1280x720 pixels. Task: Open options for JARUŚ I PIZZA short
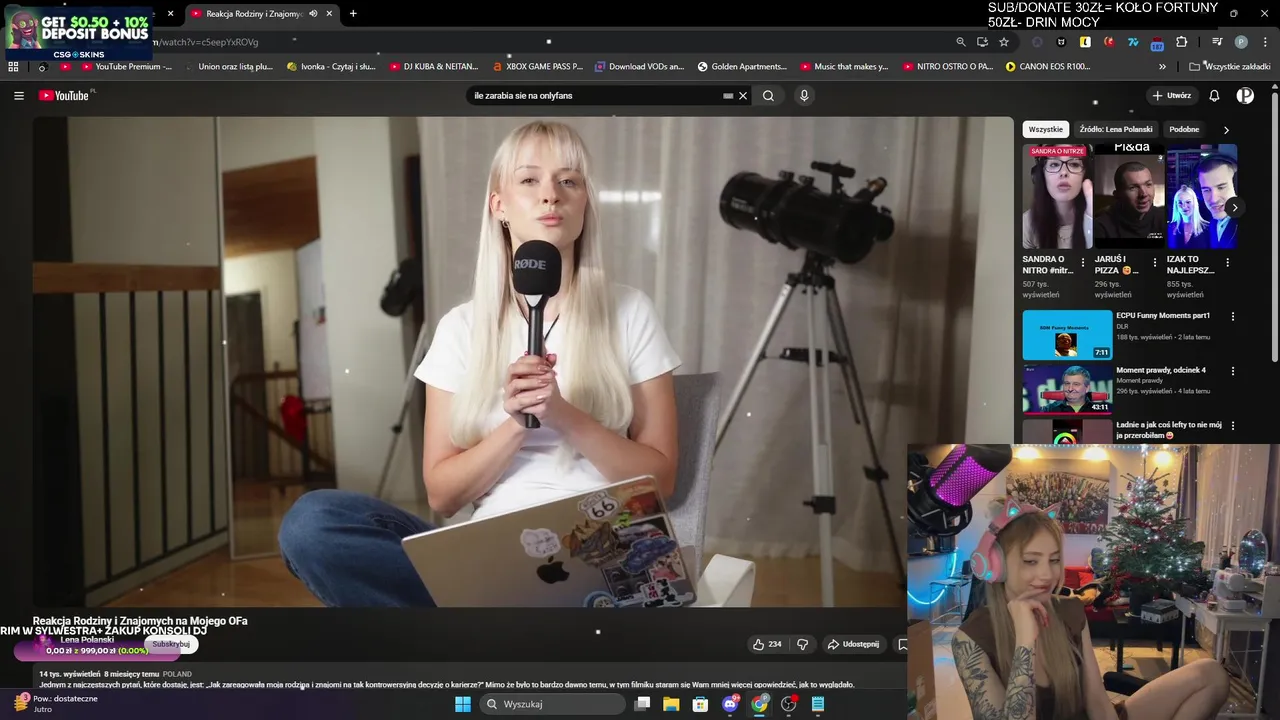coord(1155,263)
